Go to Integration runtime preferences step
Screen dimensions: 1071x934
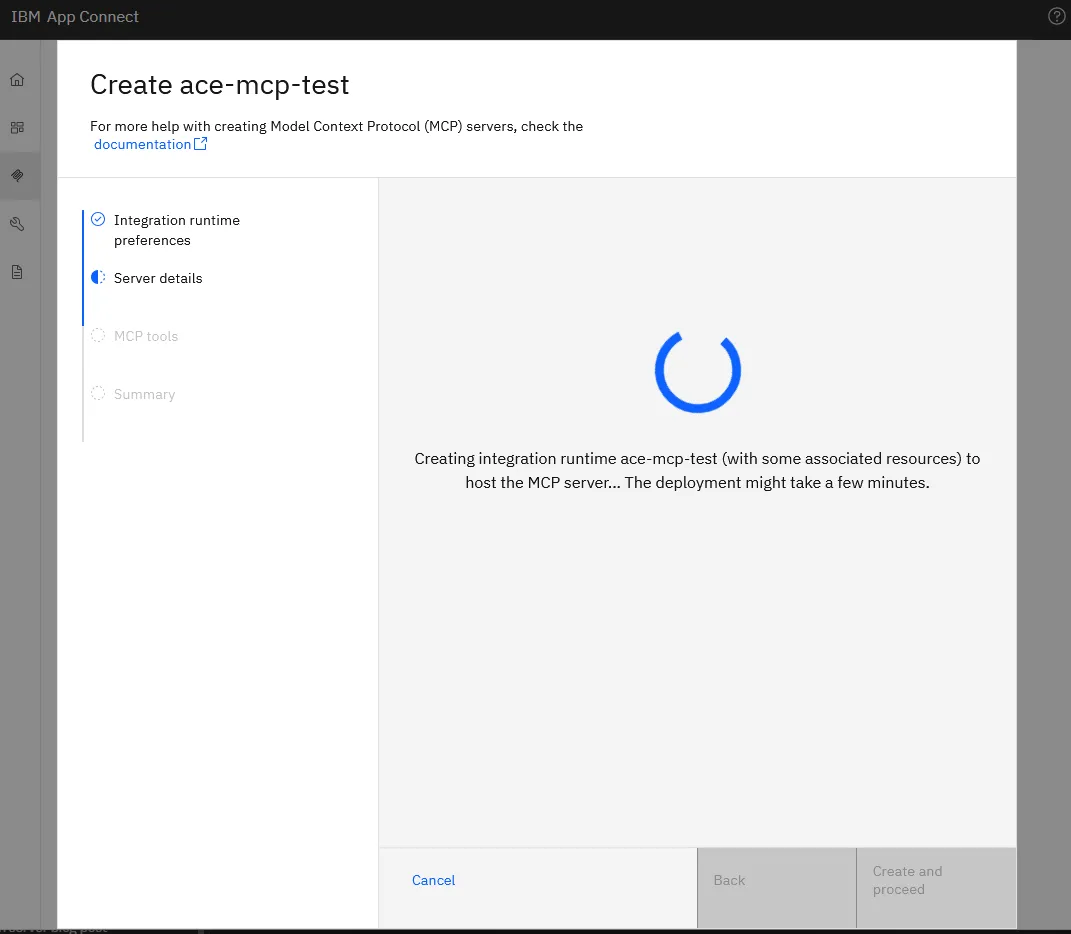point(177,230)
